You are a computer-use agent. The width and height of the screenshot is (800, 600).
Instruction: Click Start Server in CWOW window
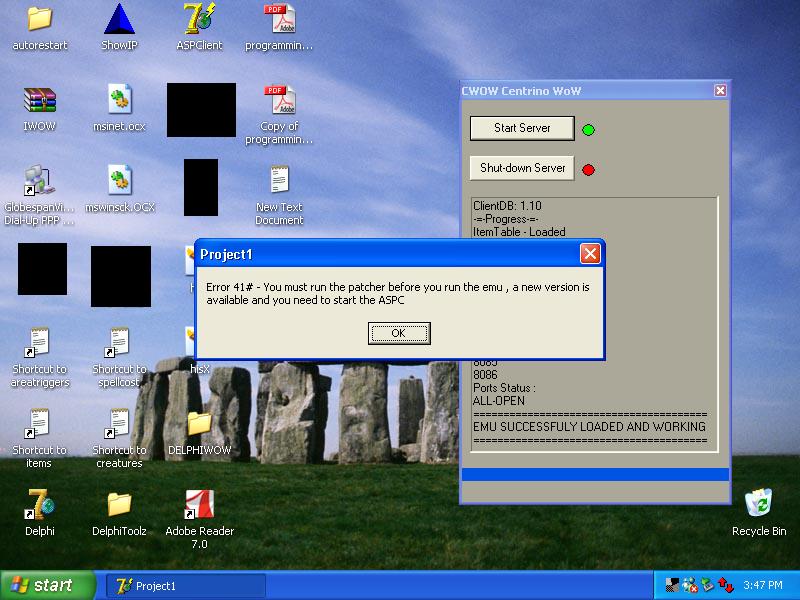pos(522,128)
